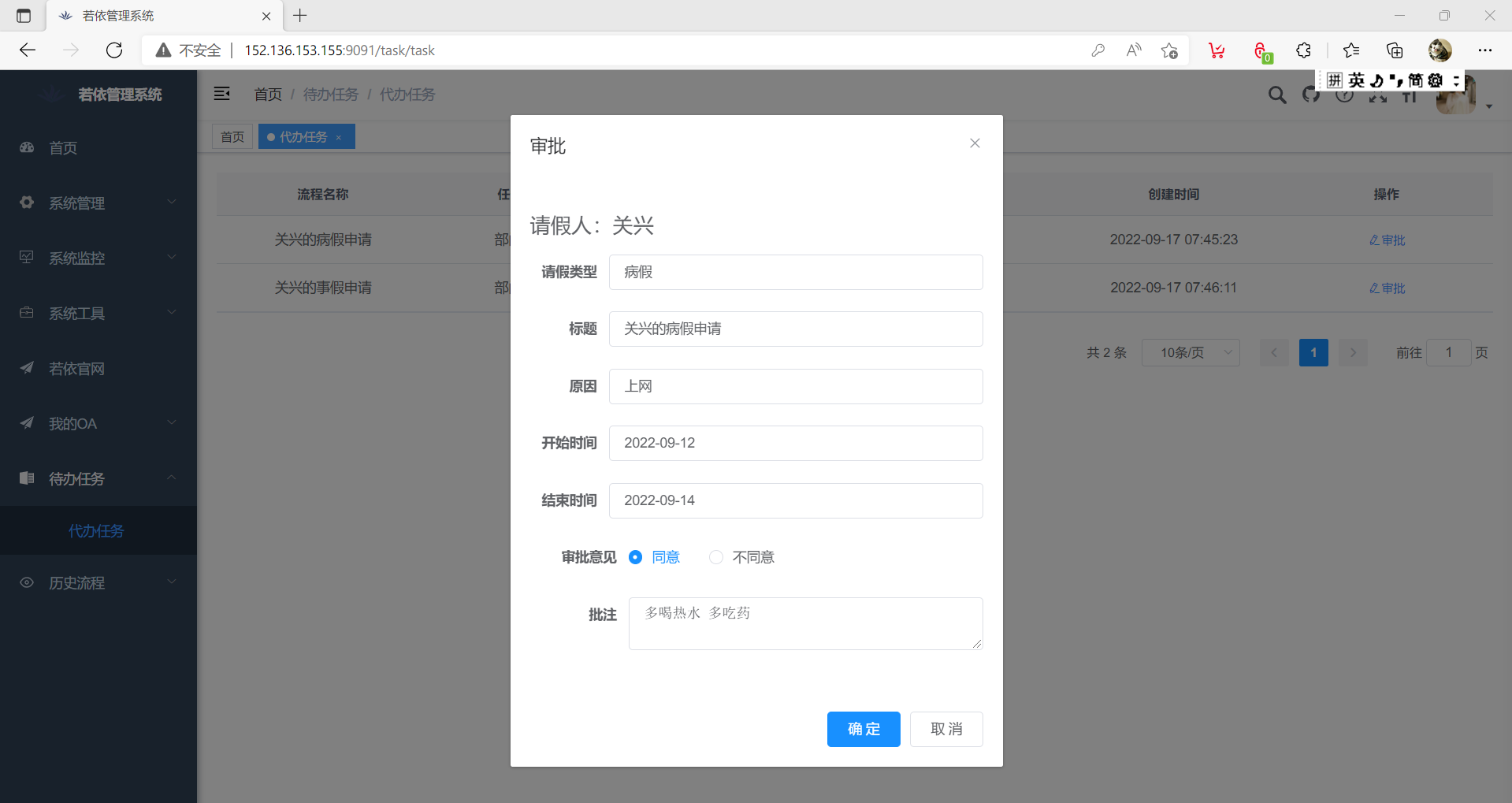Select the 不同意 radio option

point(716,557)
